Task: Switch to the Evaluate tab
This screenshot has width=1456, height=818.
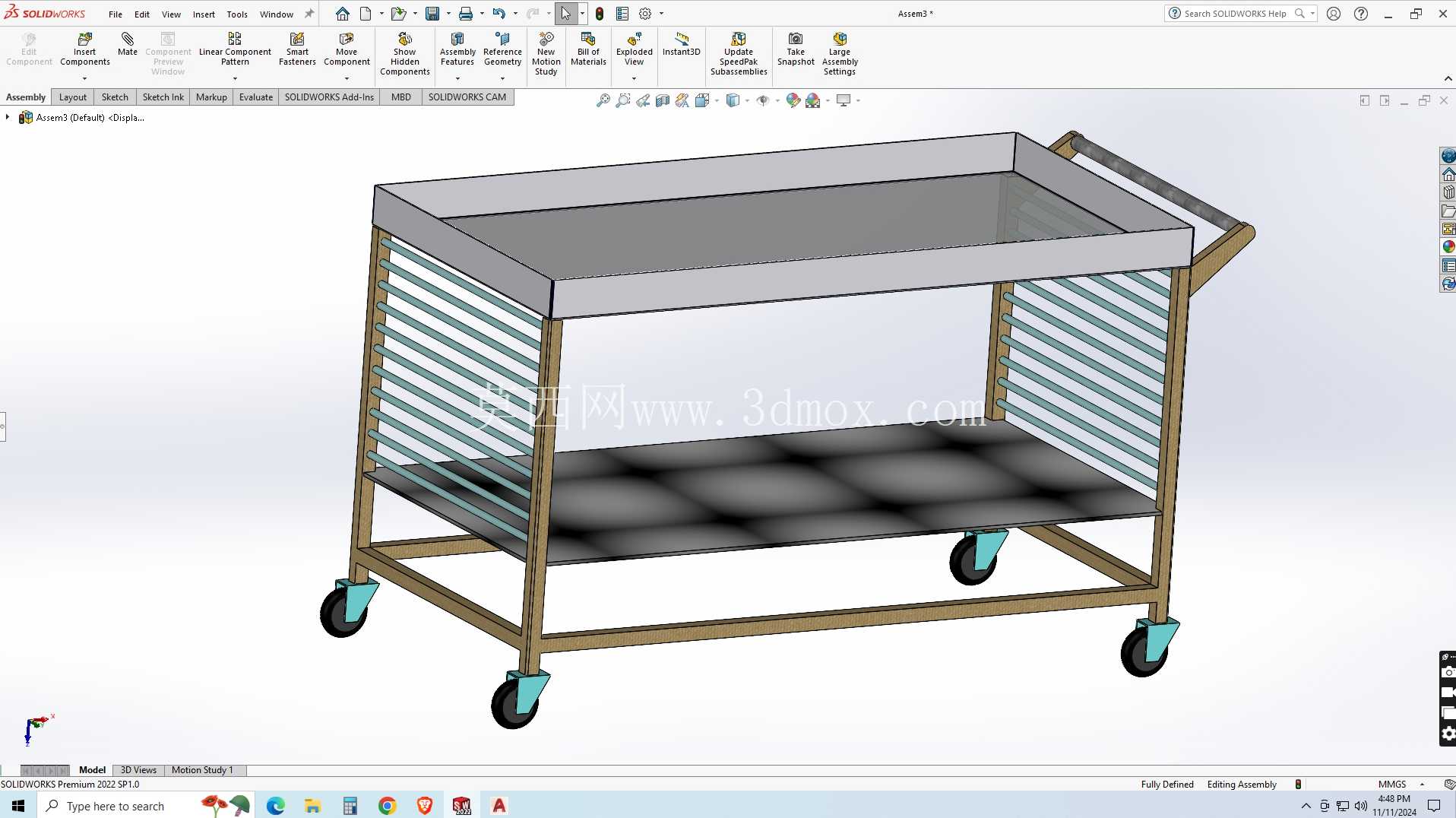Action: [x=255, y=97]
